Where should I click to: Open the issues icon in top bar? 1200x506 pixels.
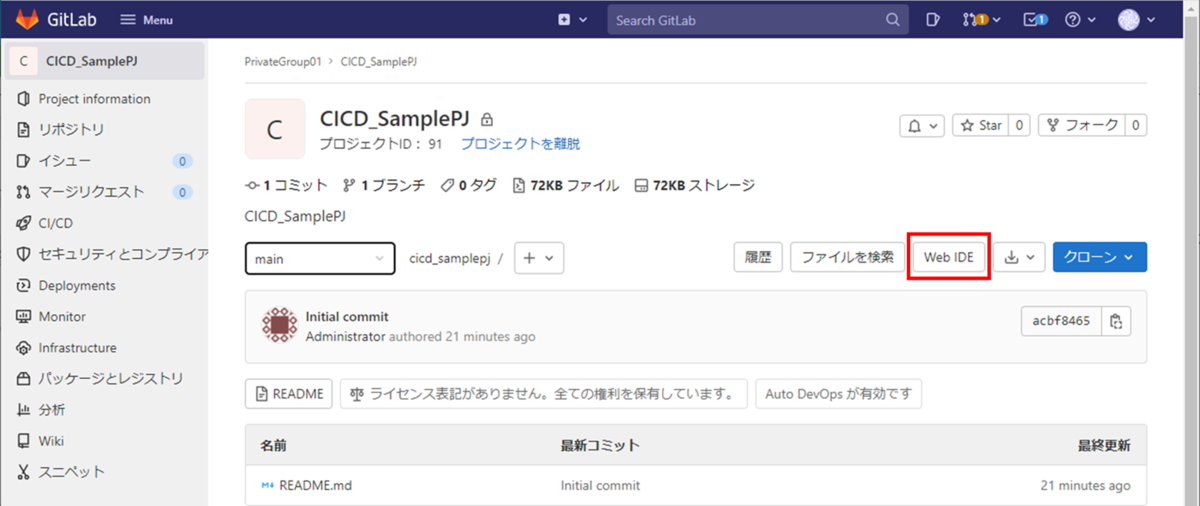pyautogui.click(x=932, y=20)
